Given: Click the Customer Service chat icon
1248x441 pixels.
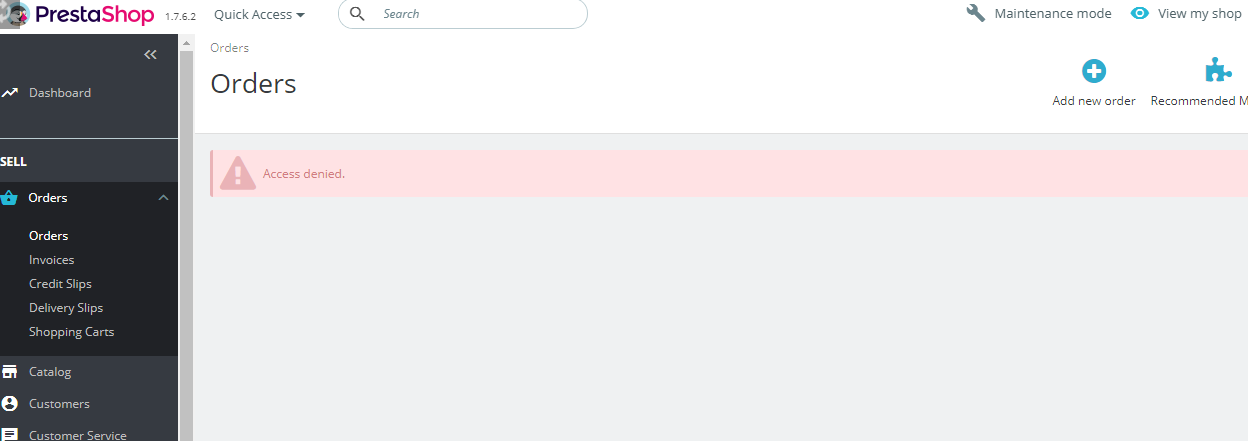Looking at the screenshot, I should click(10, 435).
